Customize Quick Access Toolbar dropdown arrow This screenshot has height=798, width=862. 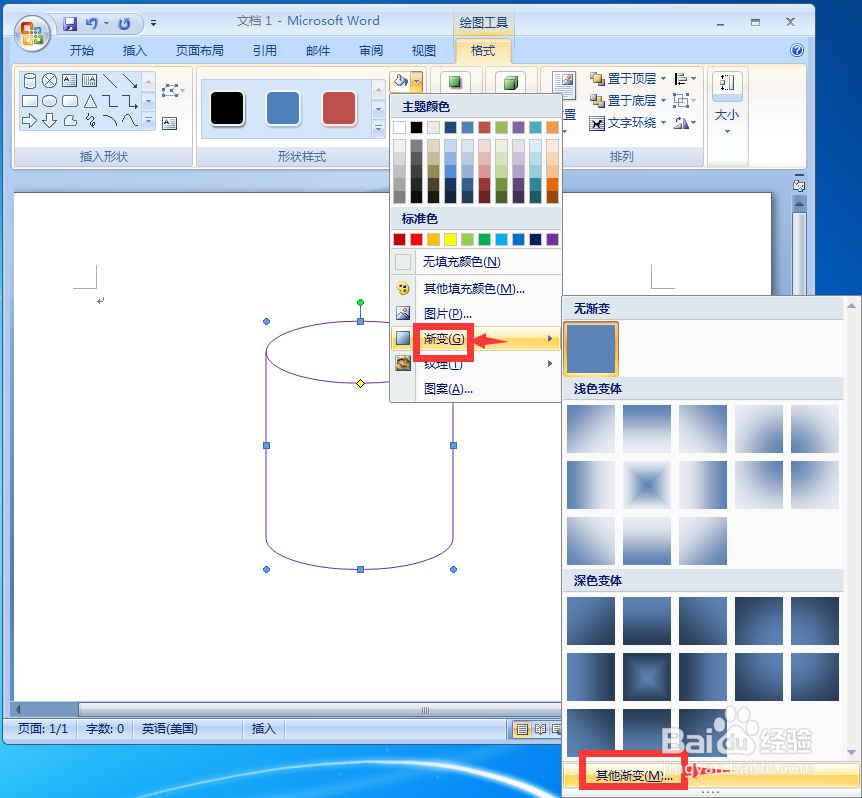[x=153, y=24]
